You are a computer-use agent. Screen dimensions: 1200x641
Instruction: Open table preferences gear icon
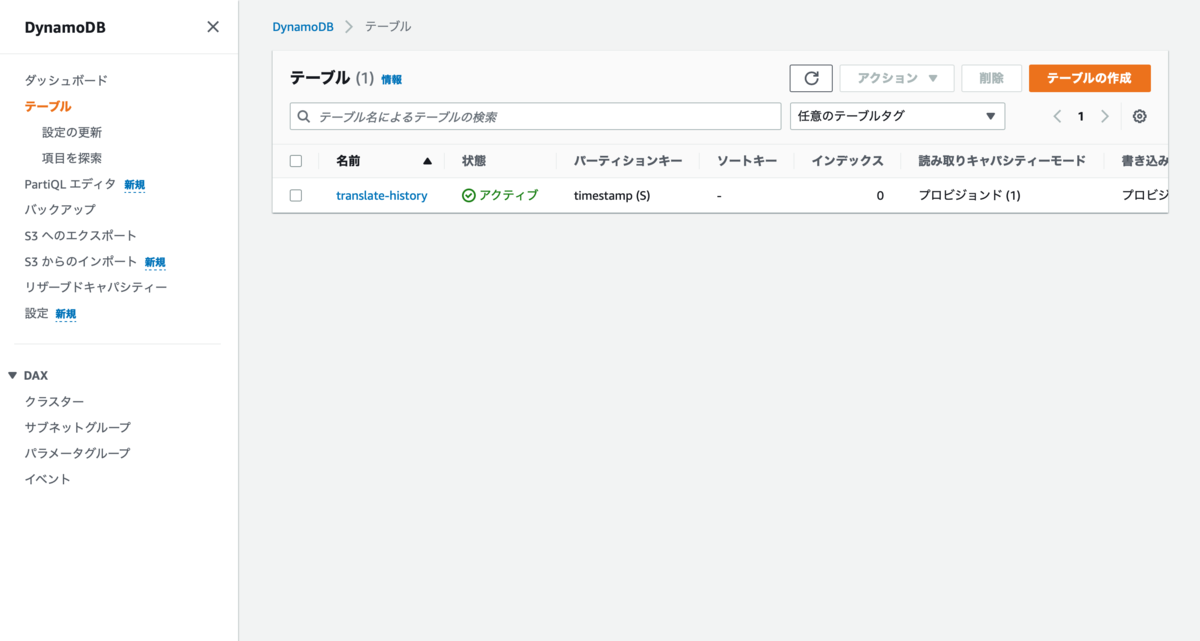point(1139,116)
